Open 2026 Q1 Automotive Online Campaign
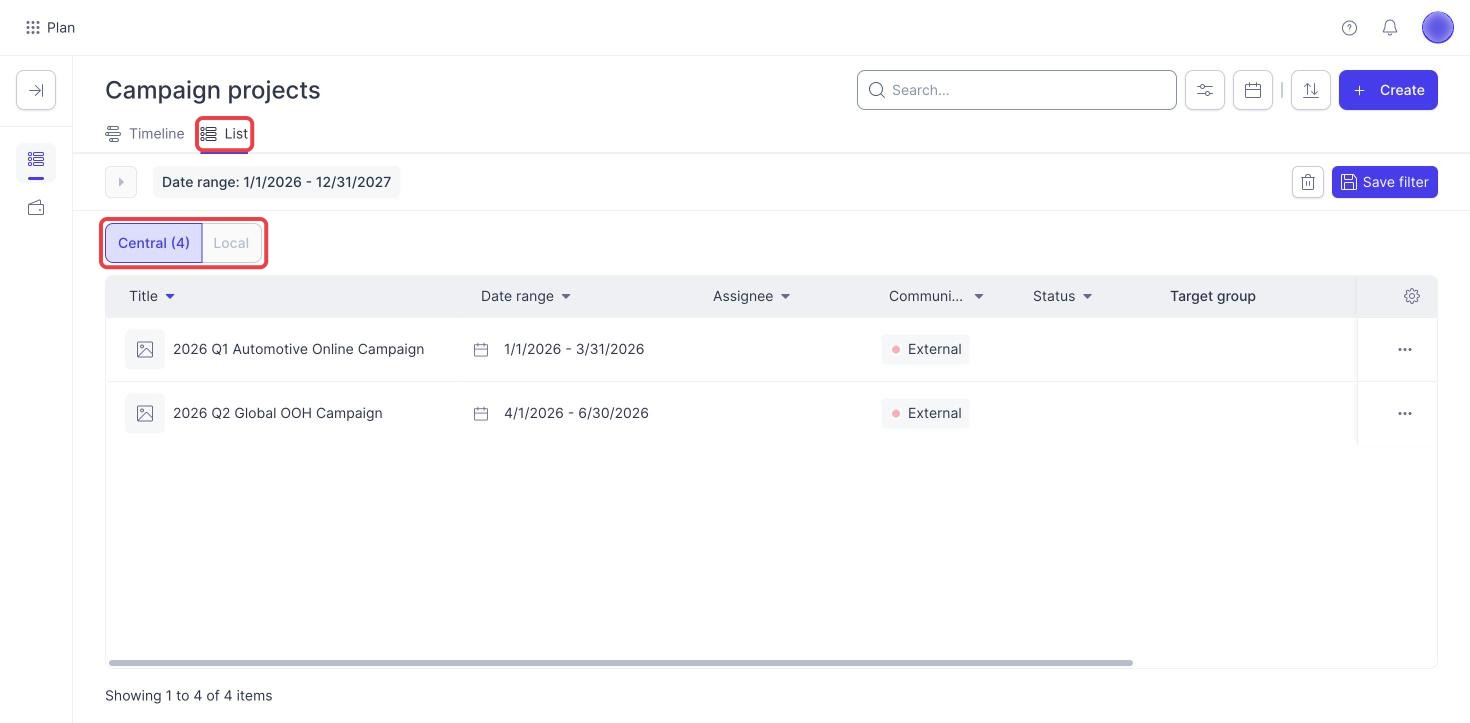 [x=298, y=349]
